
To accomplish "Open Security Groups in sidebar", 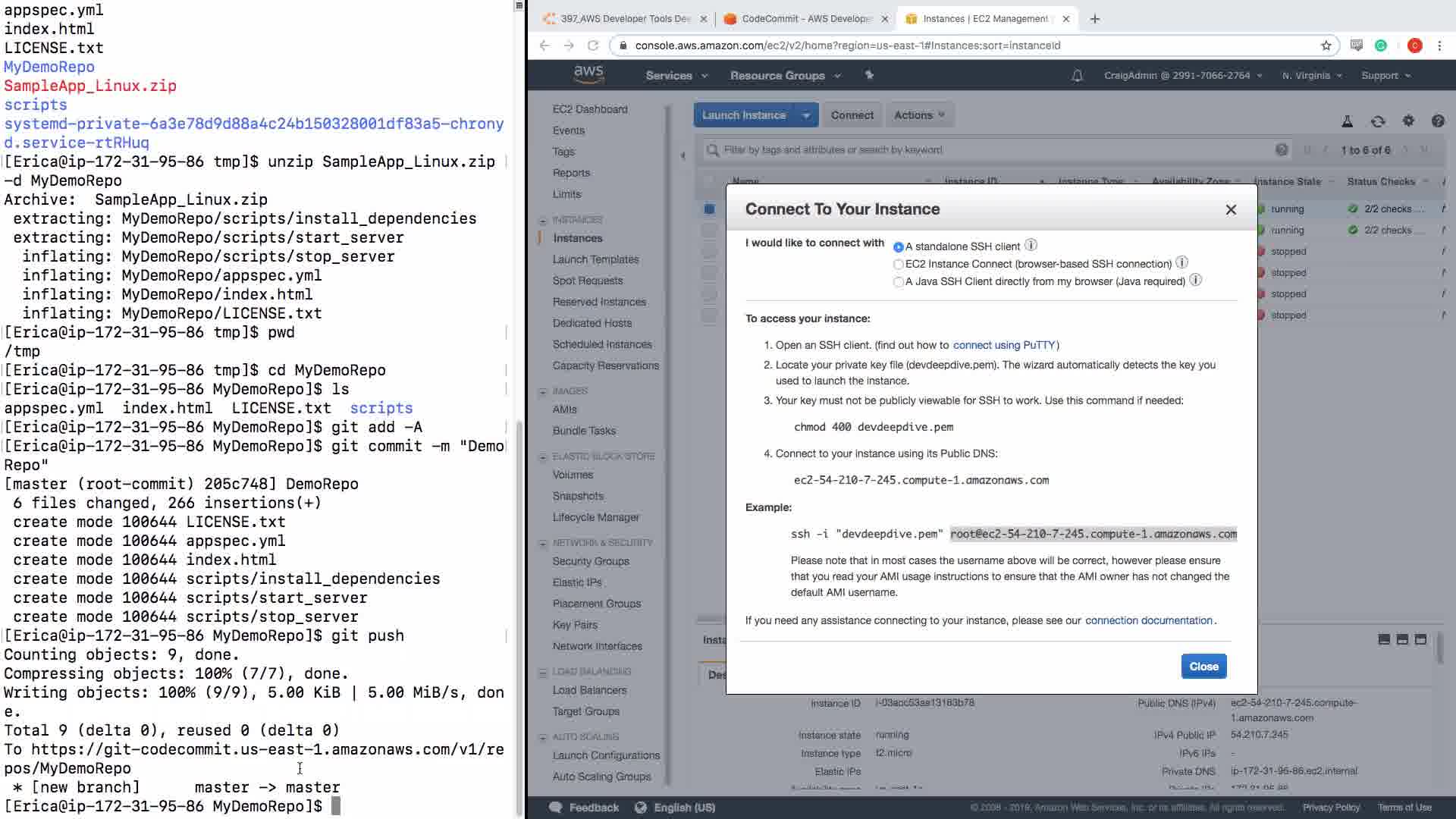I will [591, 561].
